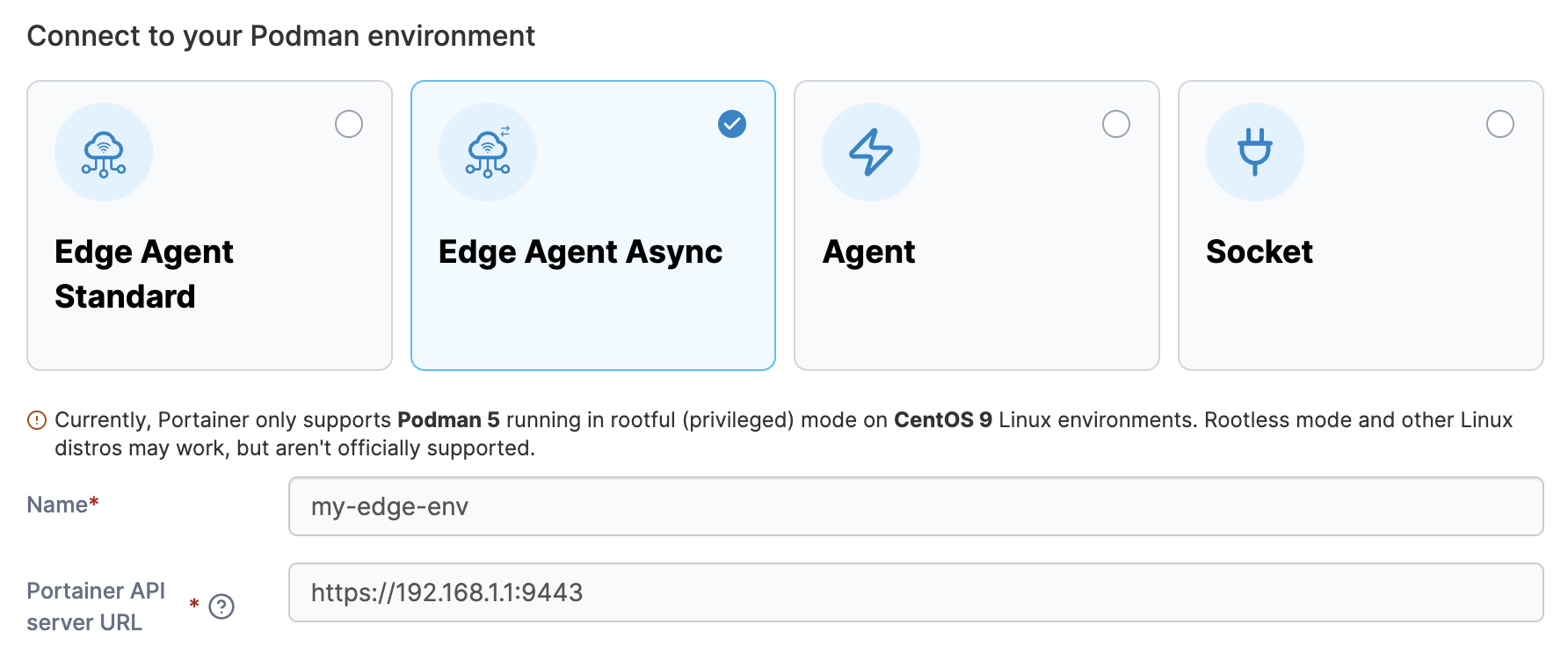The width and height of the screenshot is (1568, 661).
Task: Click the Name field label
Action: coord(57,505)
